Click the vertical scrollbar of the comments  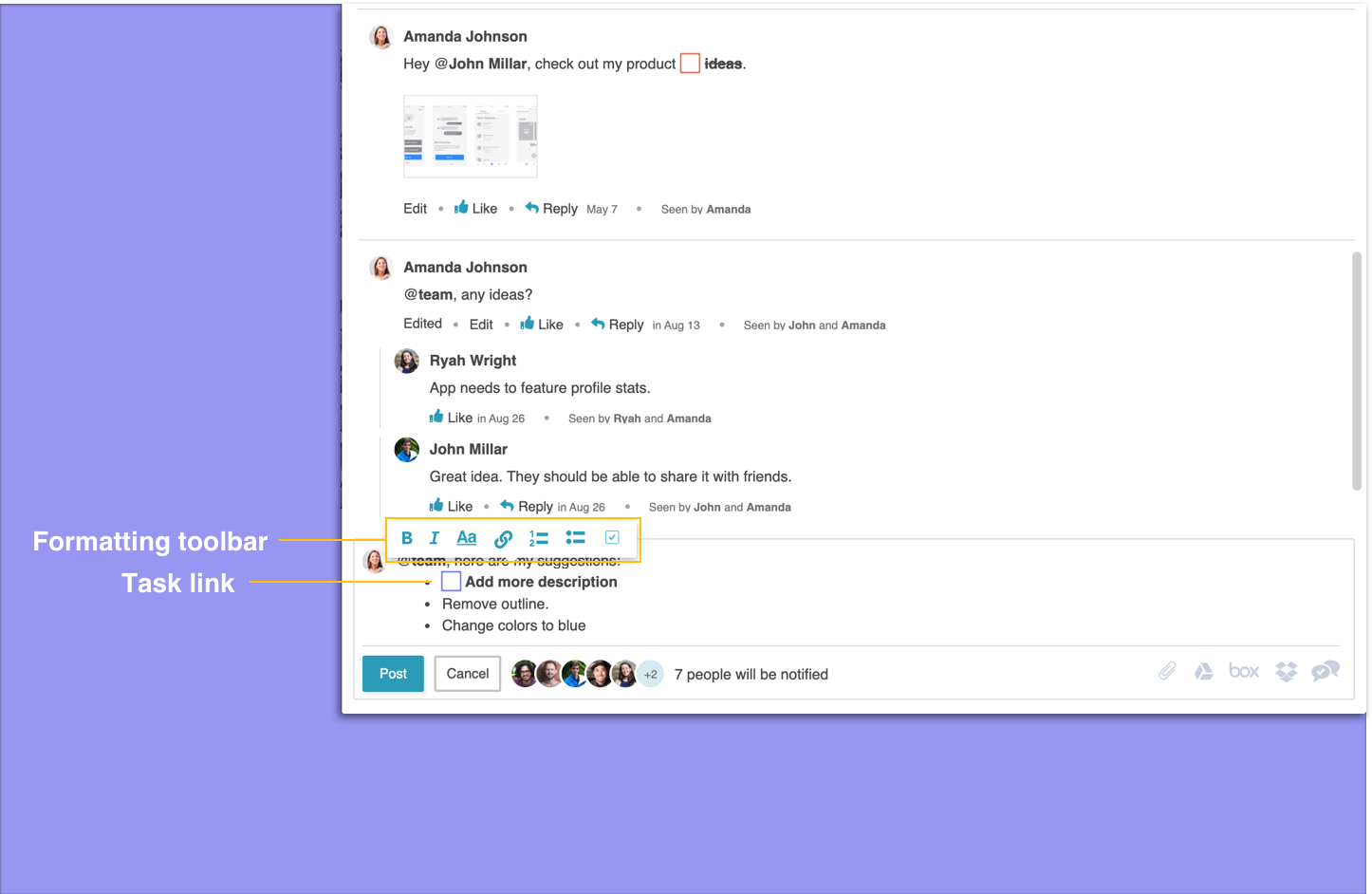(x=1357, y=371)
